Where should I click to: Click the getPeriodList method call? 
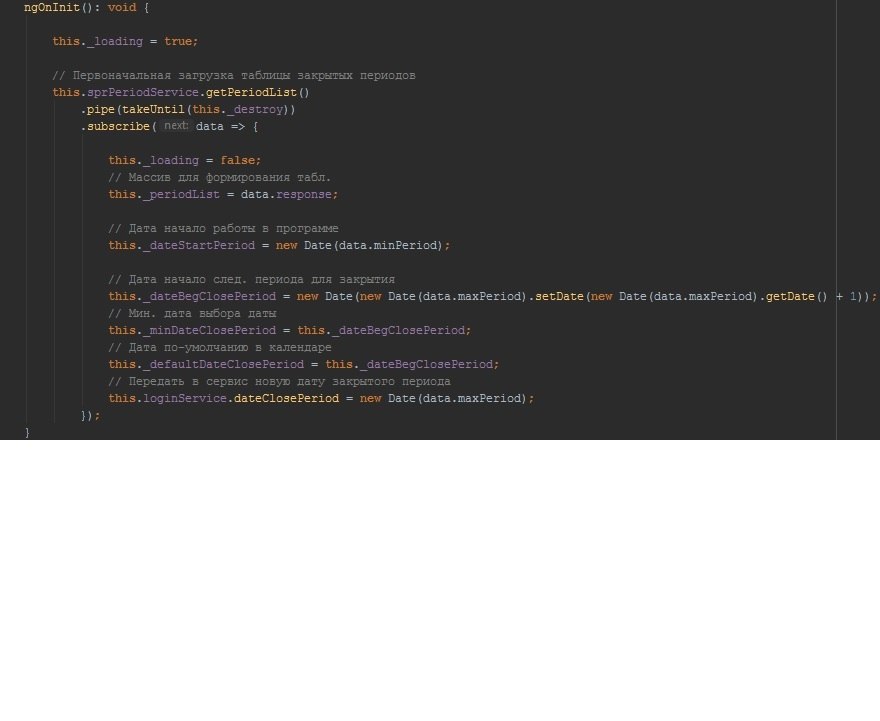251,93
